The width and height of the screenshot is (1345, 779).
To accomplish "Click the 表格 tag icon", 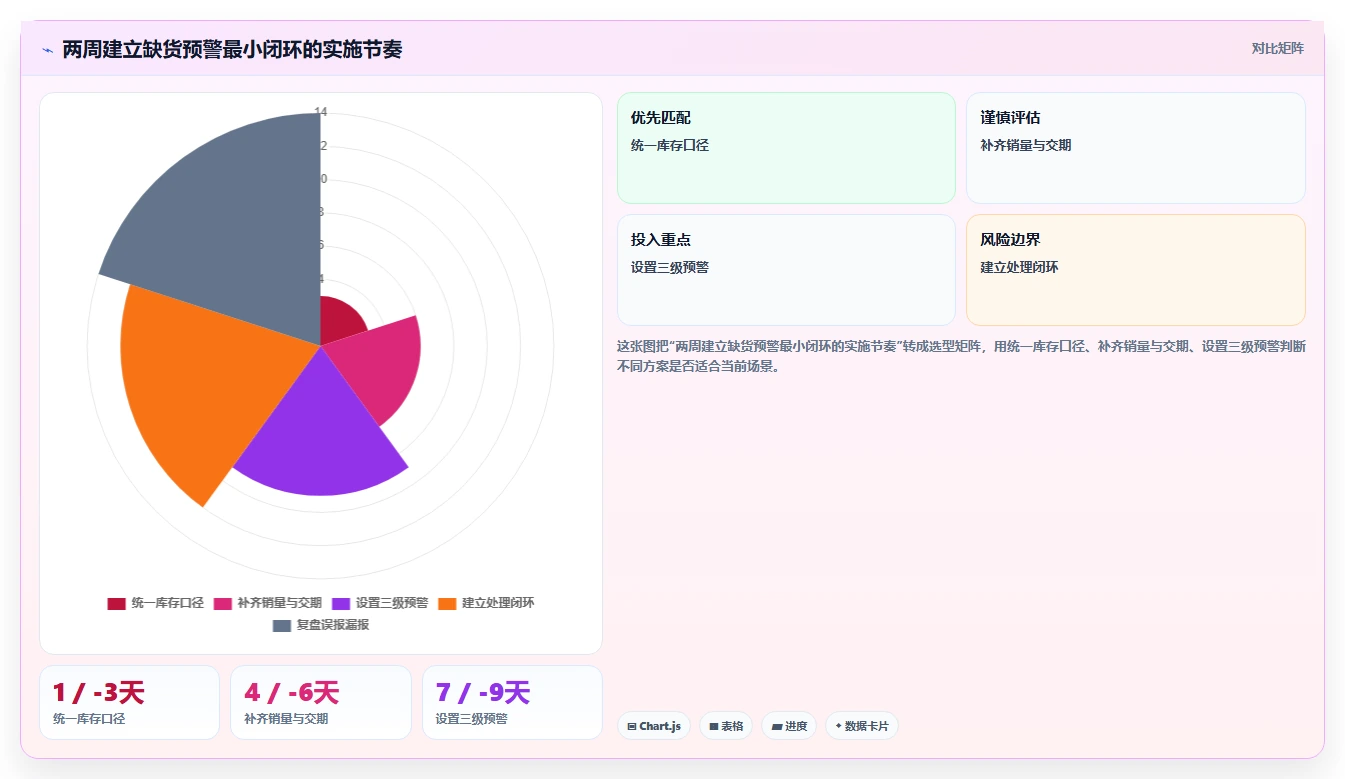I will point(714,726).
